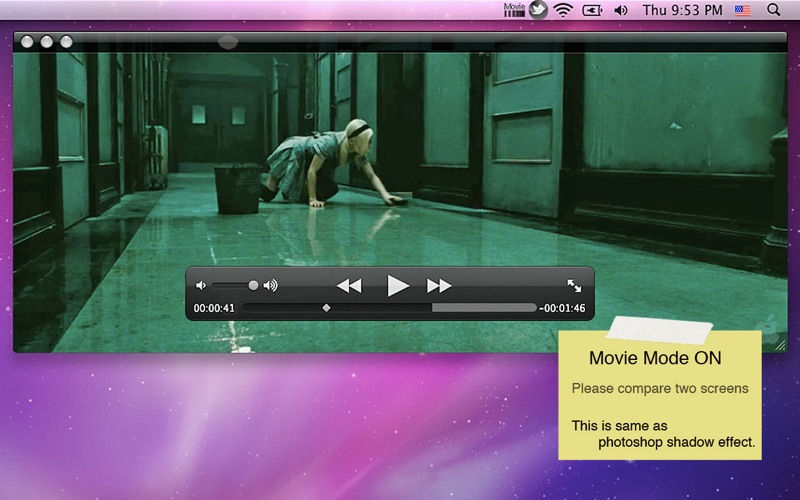Open the Movie mode menu bar icon

click(514, 10)
